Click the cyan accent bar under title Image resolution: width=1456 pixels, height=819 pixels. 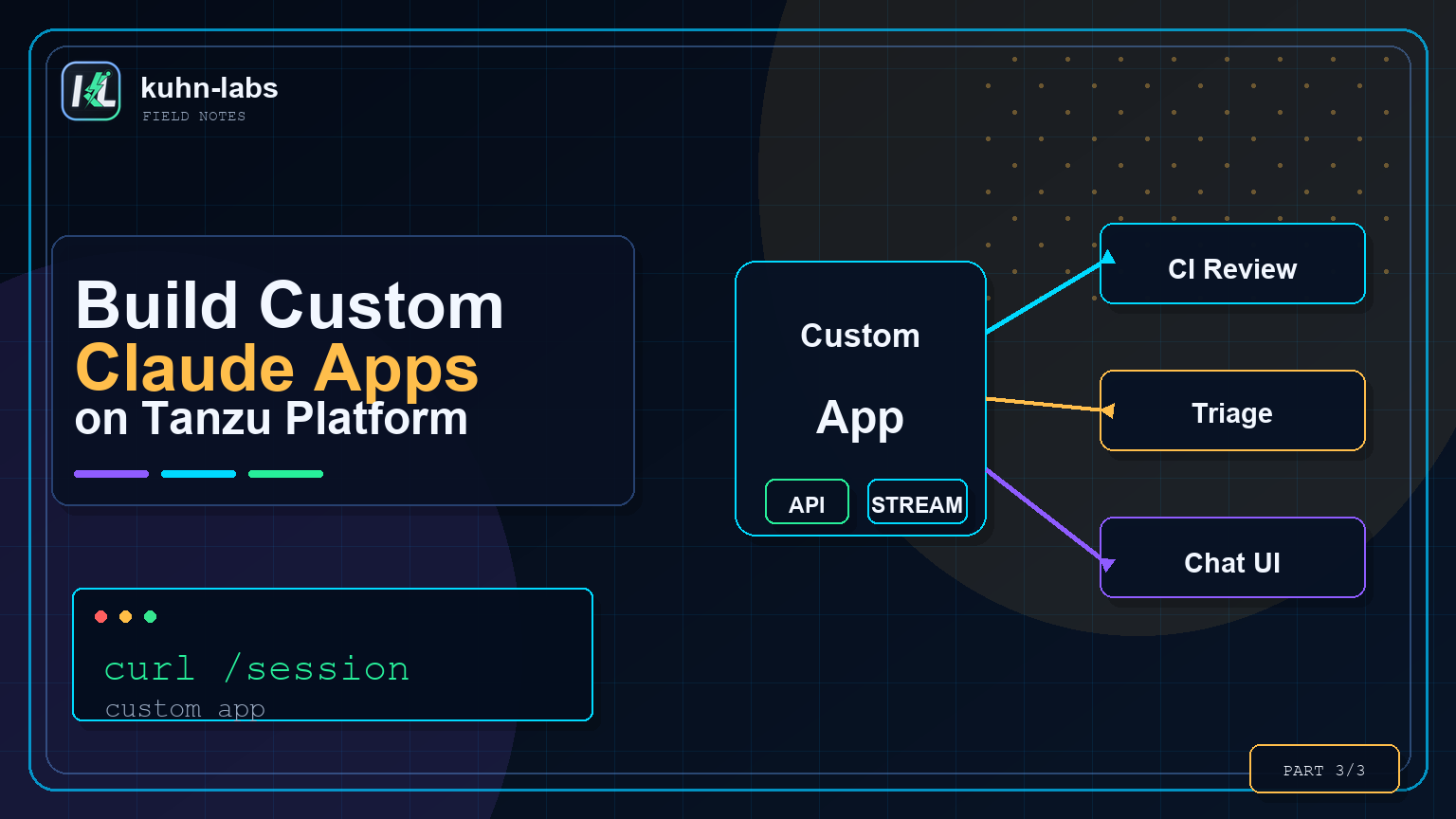(199, 474)
